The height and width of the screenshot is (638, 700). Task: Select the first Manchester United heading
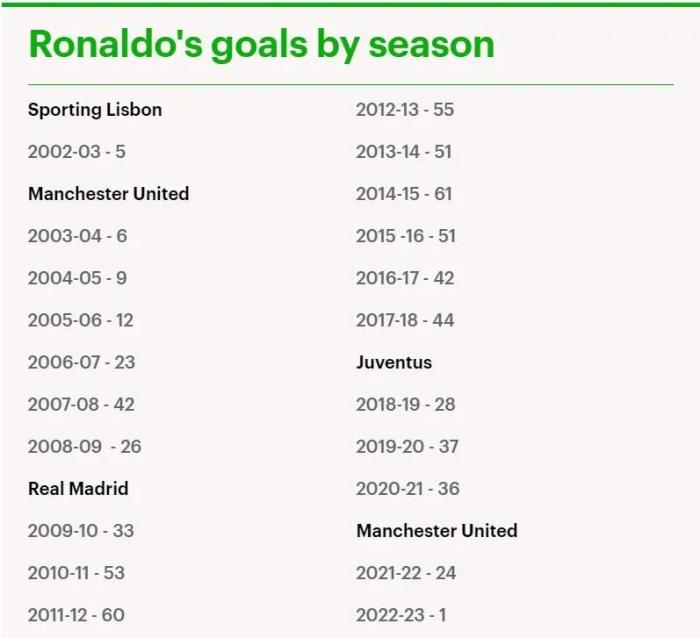[108, 194]
